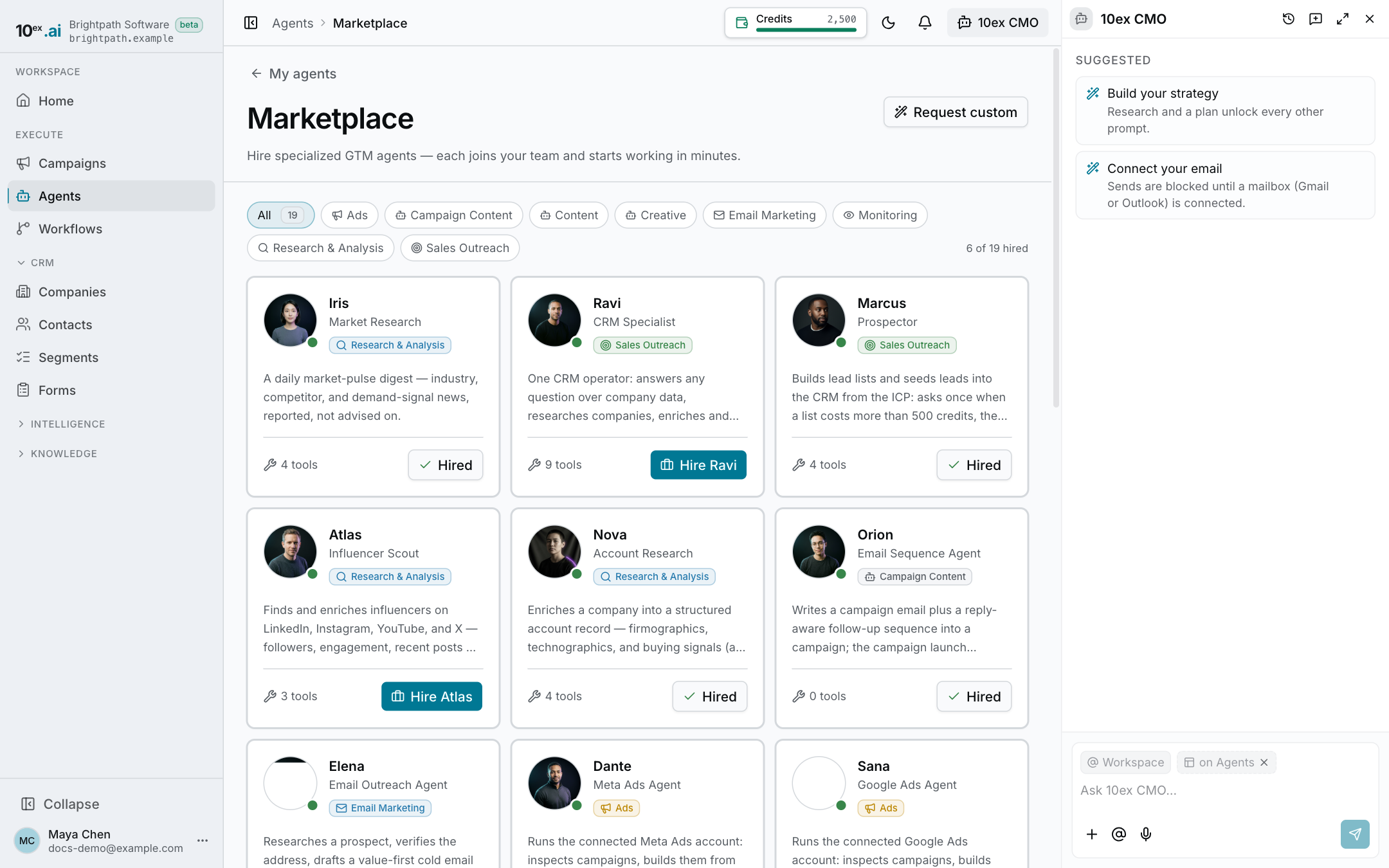Click Hire Atlas button
Screen dimensions: 1389x868
coord(431,696)
